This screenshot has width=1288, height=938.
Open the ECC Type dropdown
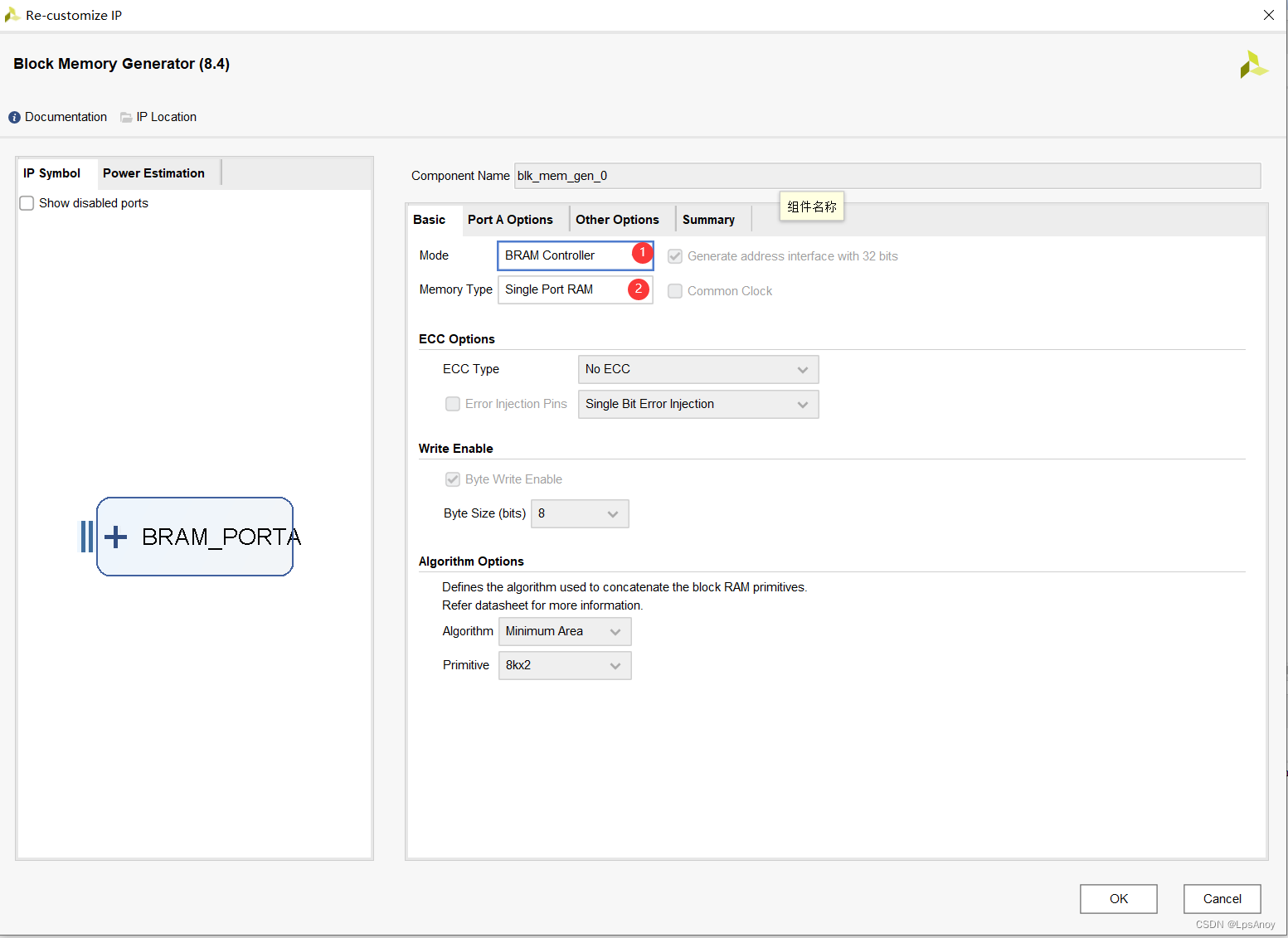click(x=698, y=369)
